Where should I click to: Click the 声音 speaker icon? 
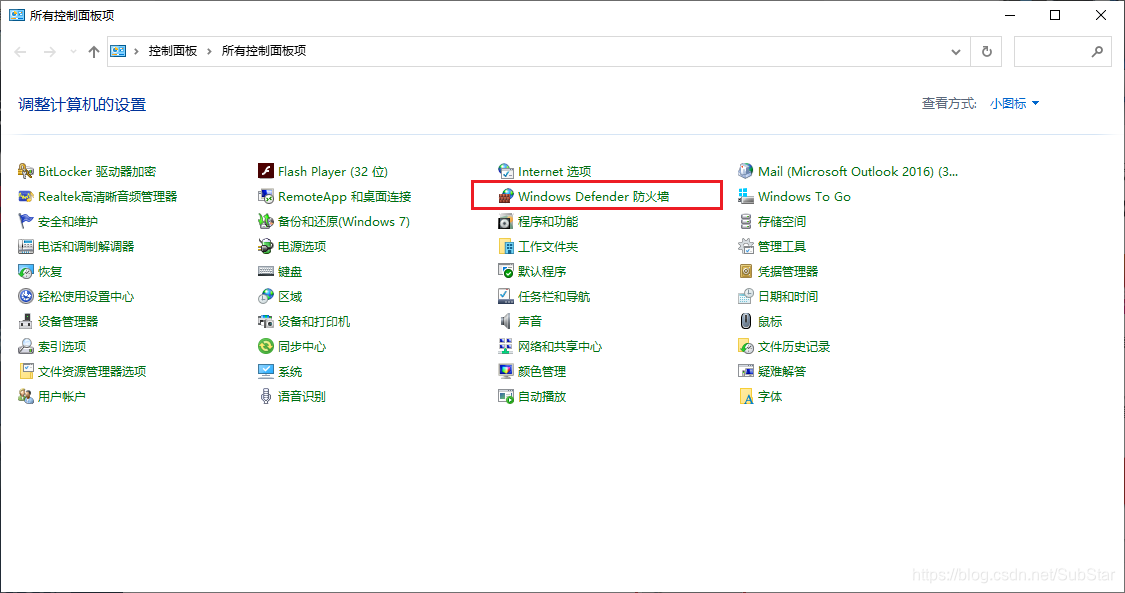tap(506, 321)
